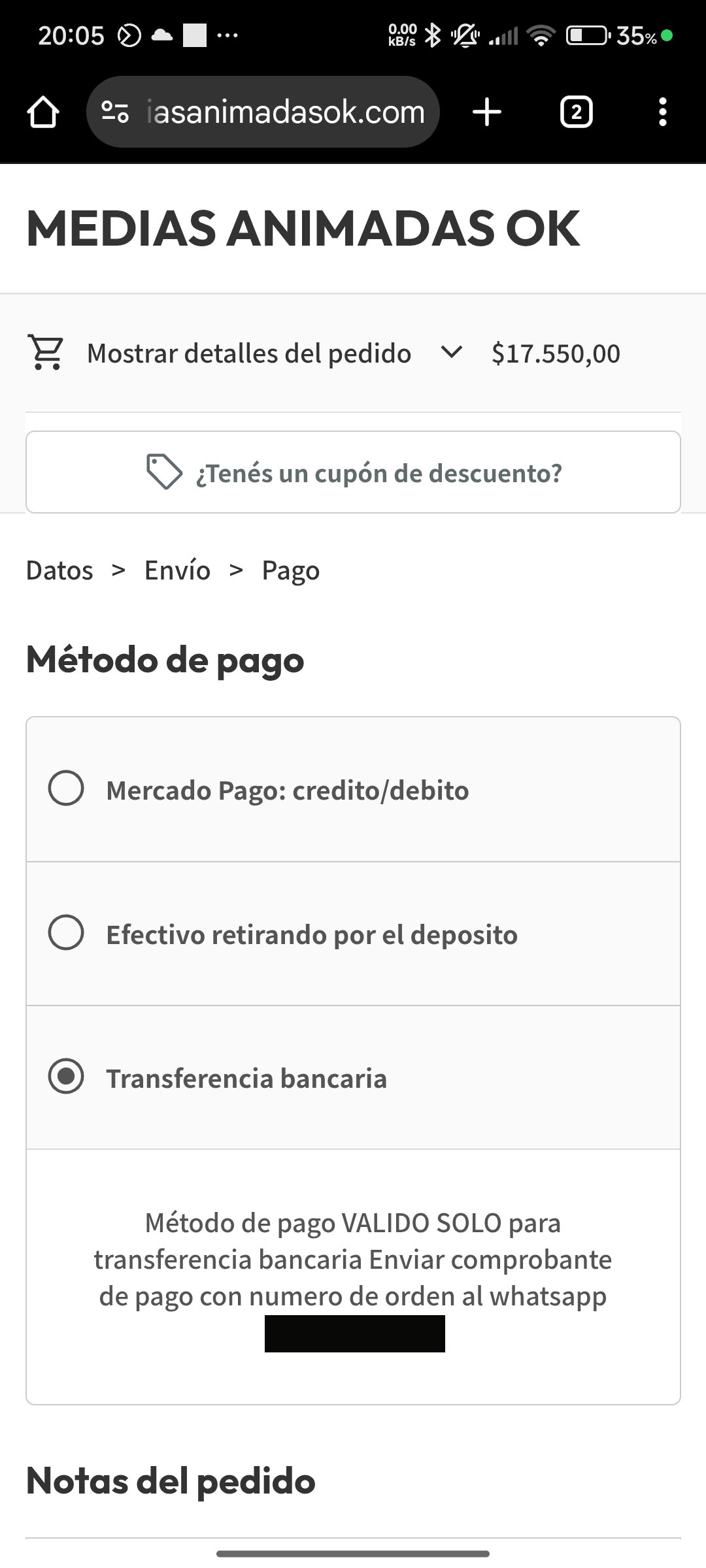Go back to Envío step

pyautogui.click(x=177, y=570)
